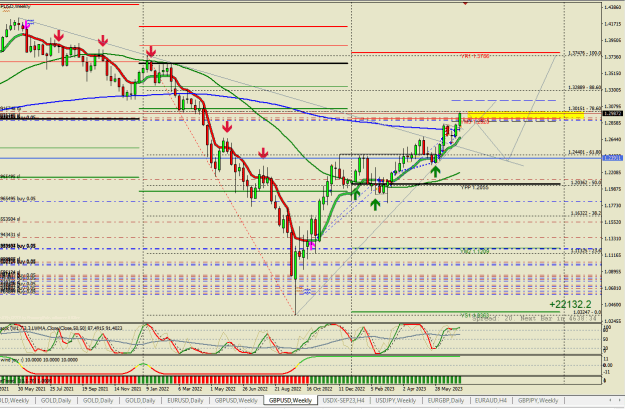Click the 21 Aug 2022 date label
This screenshot has height=409, width=625.
(287, 389)
